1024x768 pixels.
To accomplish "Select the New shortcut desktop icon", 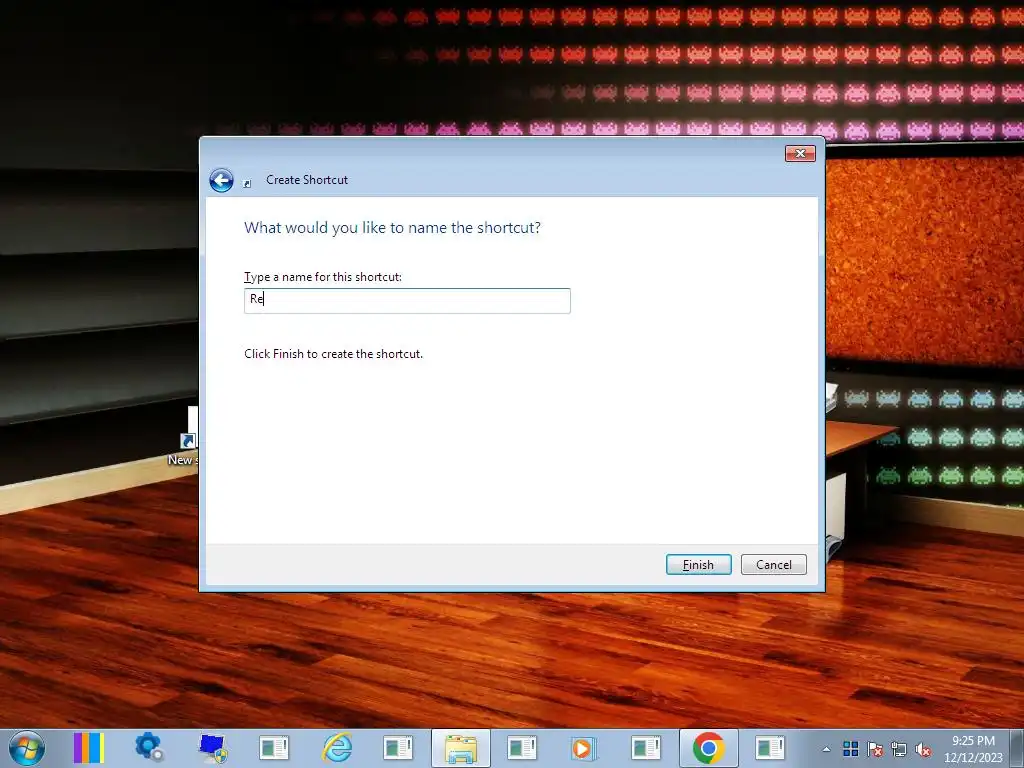I will (185, 438).
